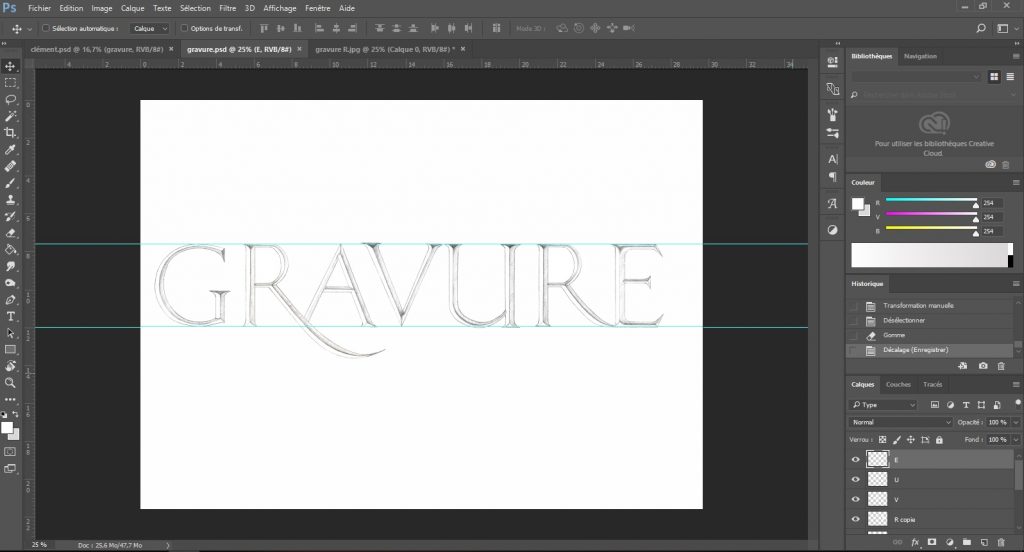Enable Sélection automatique checkbox
This screenshot has width=1024, height=552.
click(x=46, y=28)
